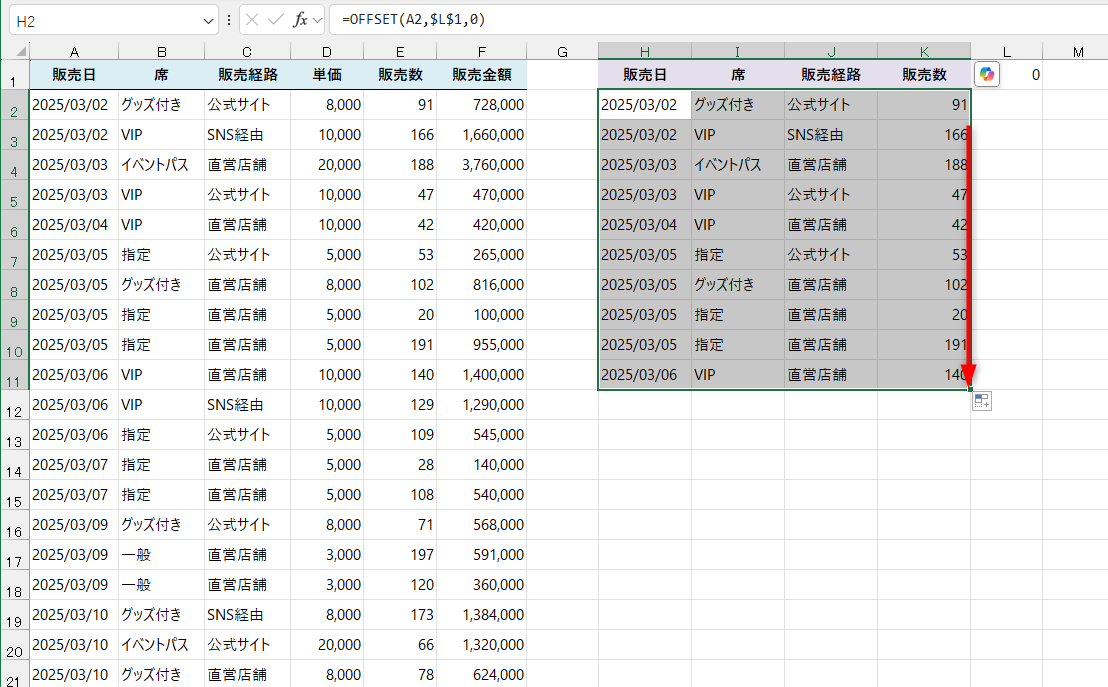The height and width of the screenshot is (687, 1108).
Task: Select row 20 header
Action: point(15,645)
